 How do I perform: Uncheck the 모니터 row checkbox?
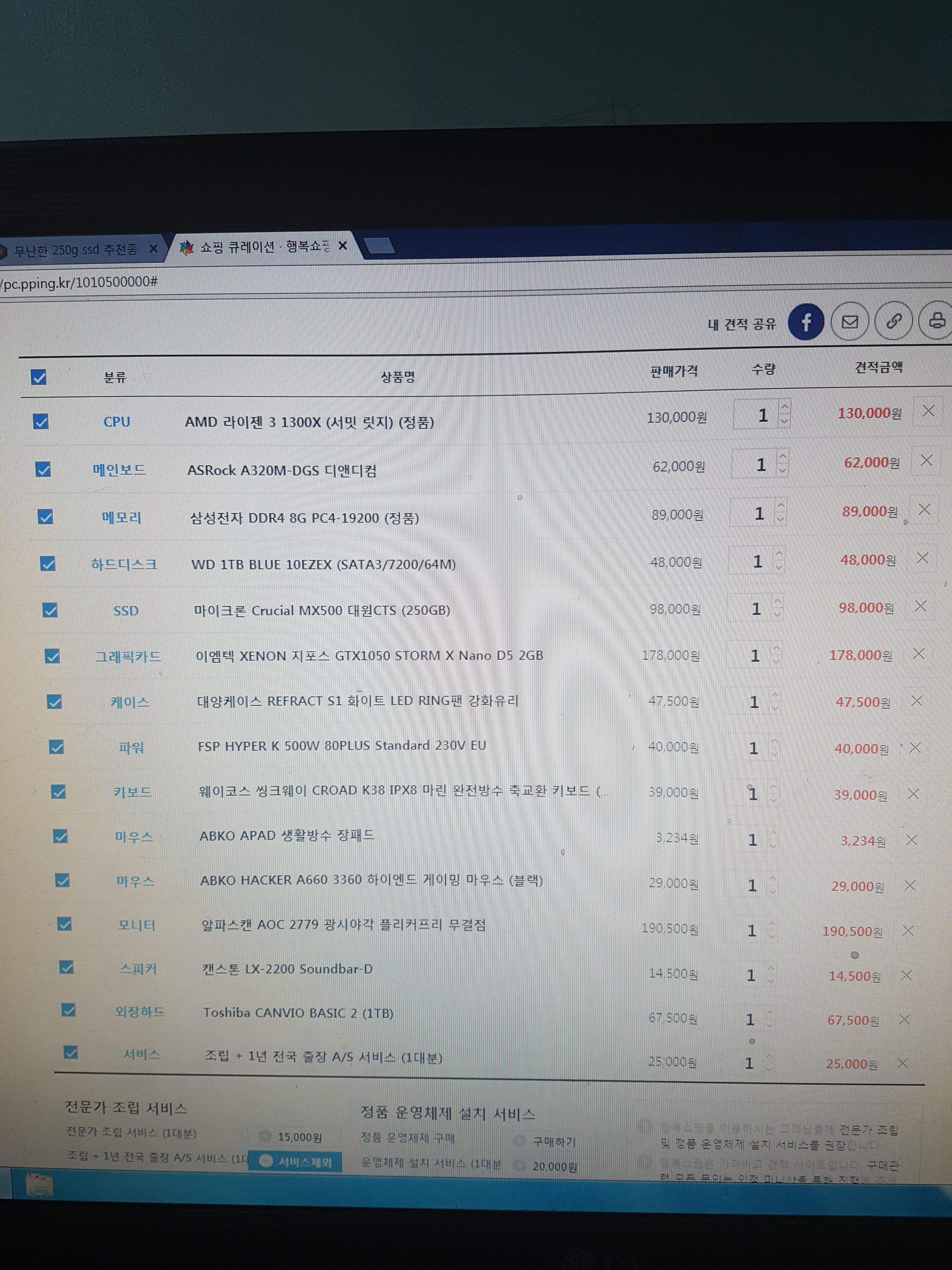click(64, 924)
